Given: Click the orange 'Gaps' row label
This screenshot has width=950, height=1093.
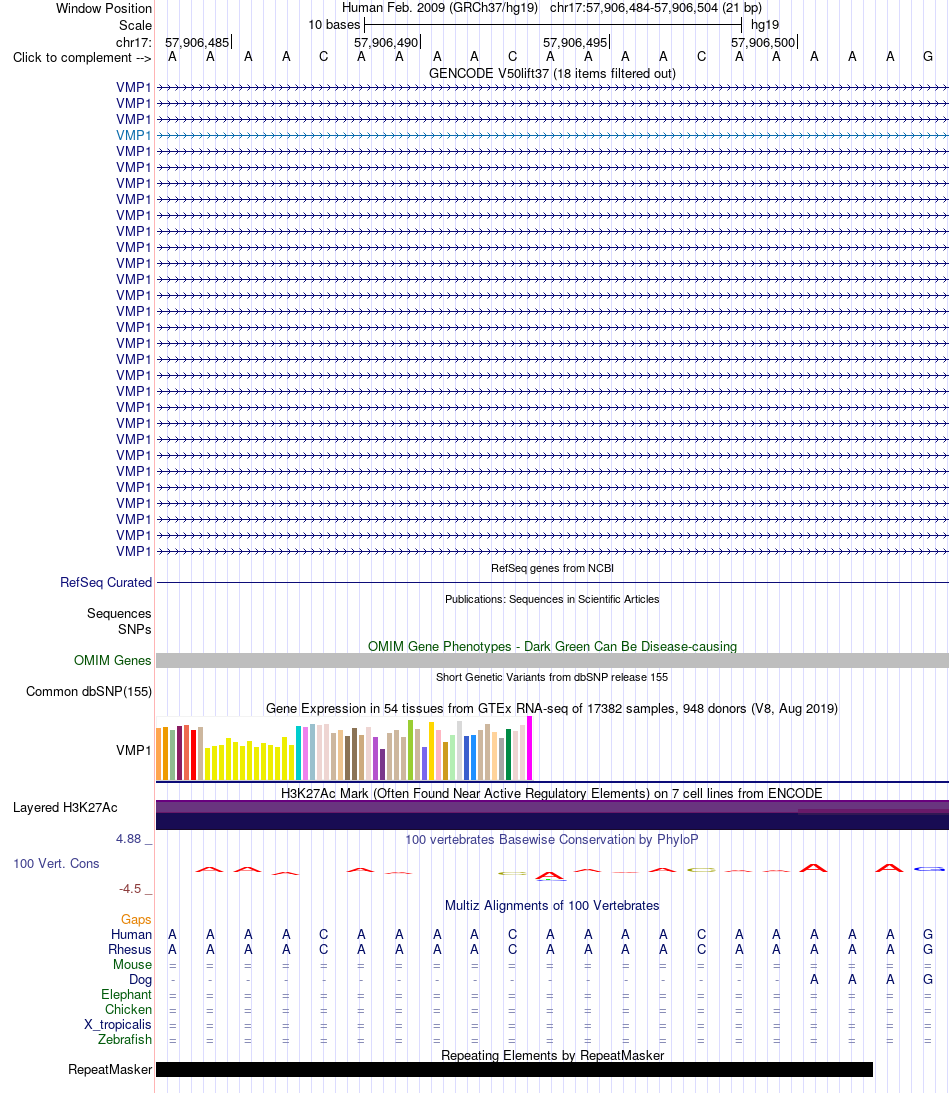Looking at the screenshot, I should click(136, 919).
